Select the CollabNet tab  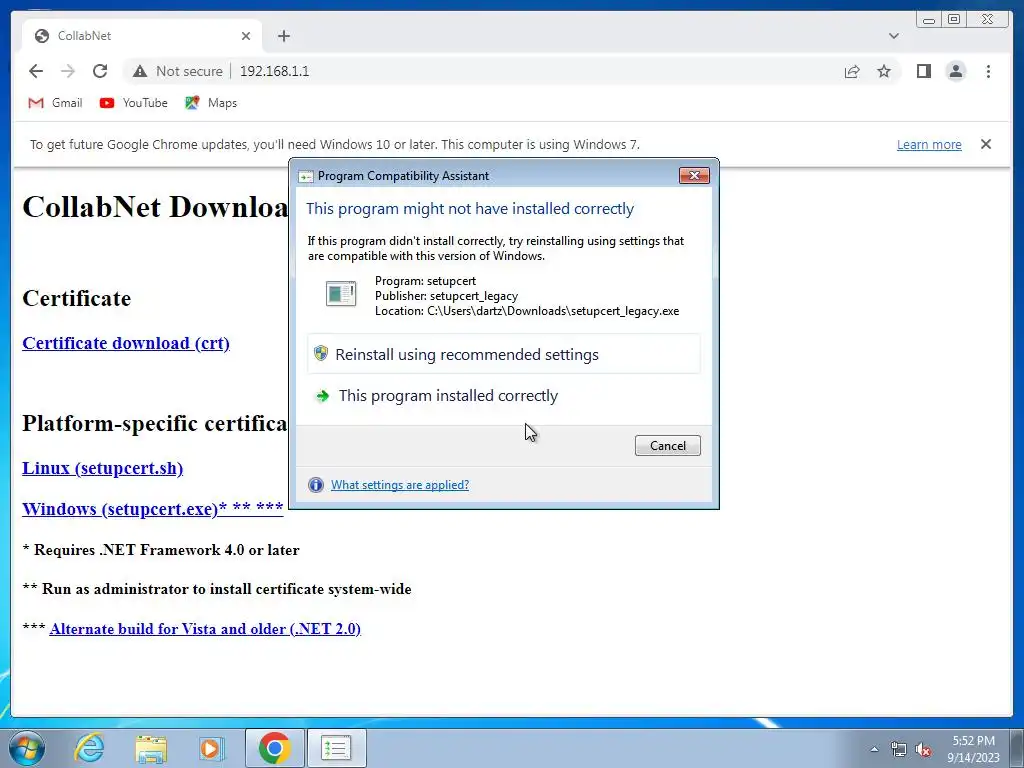coord(142,36)
